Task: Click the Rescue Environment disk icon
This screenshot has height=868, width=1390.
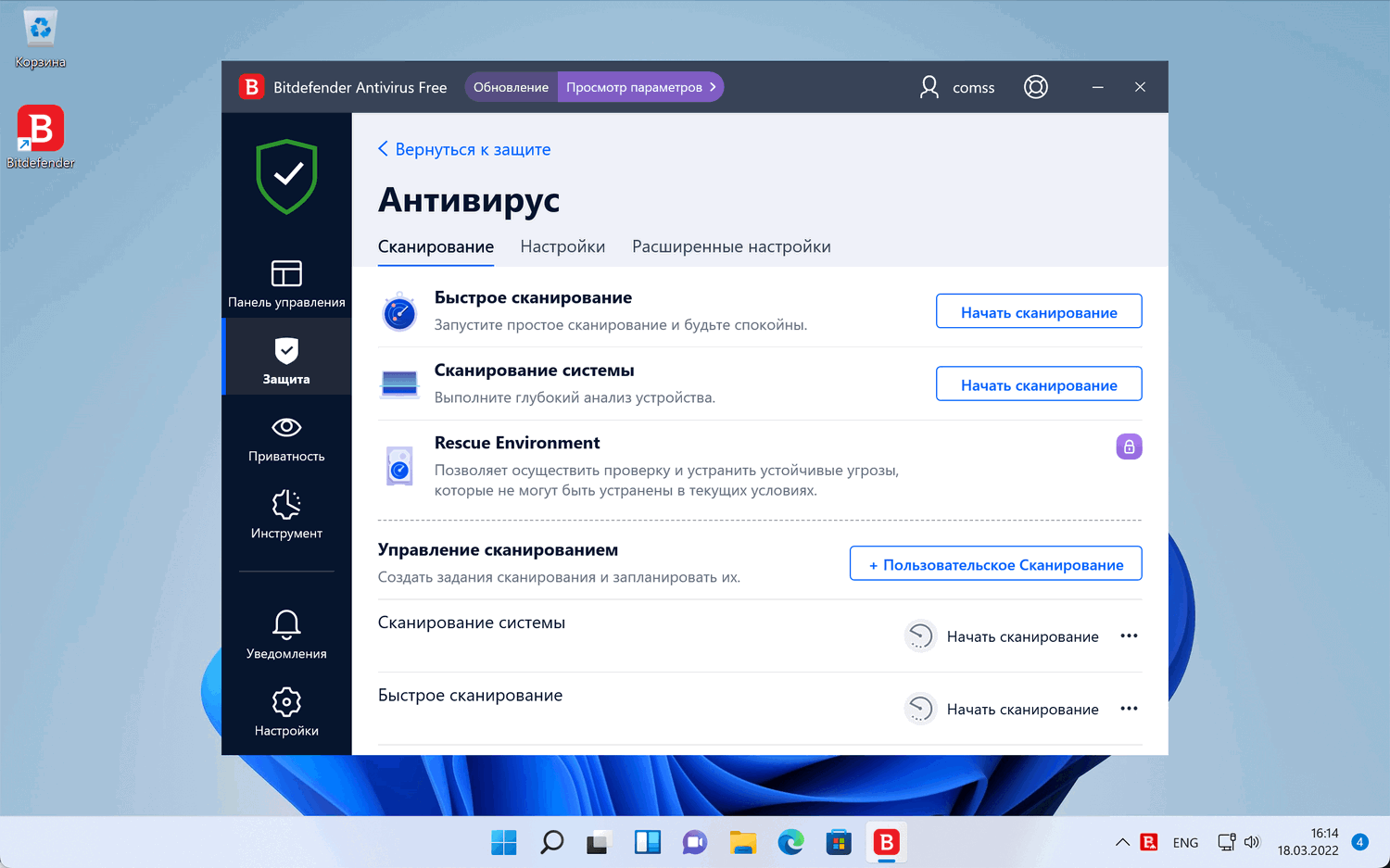Action: pos(399,465)
